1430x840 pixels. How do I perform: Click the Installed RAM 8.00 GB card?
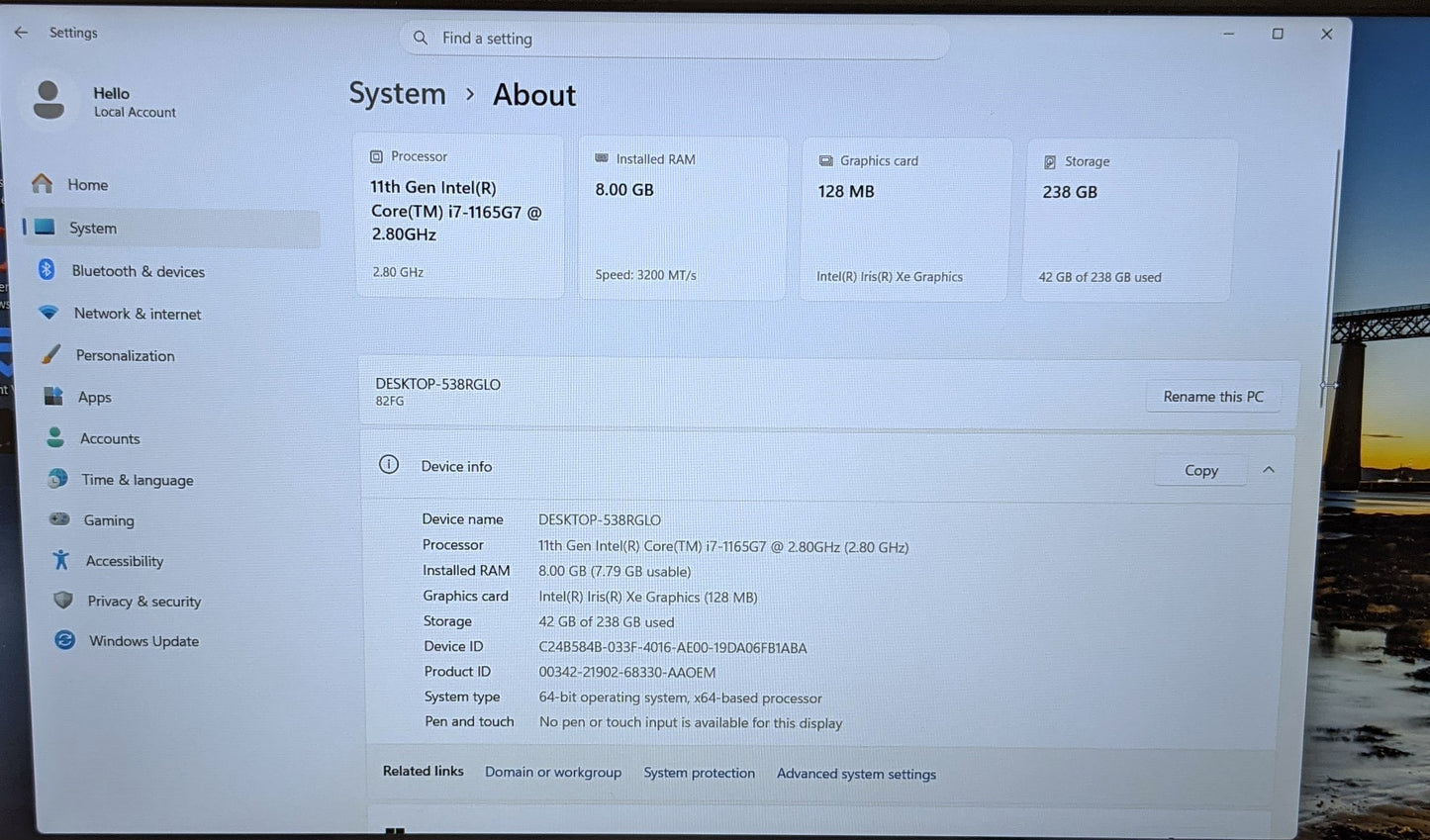point(683,218)
